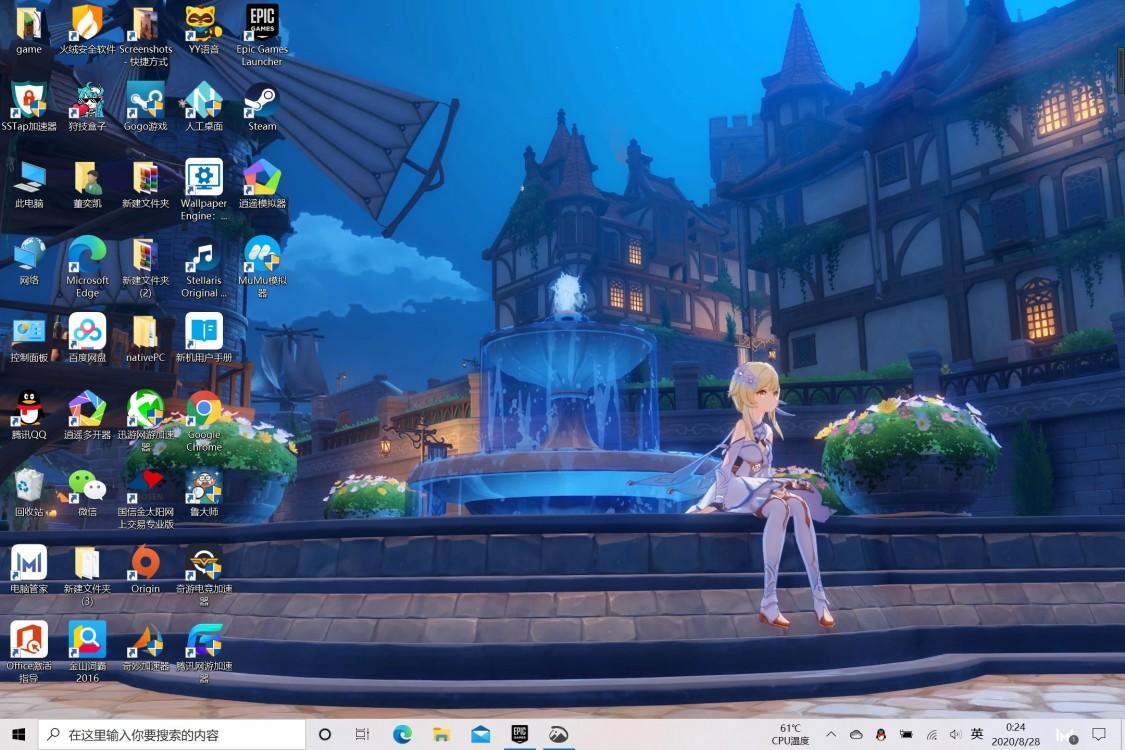Open Microsoft Edge from the taskbar
1125x750 pixels.
pyautogui.click(x=403, y=734)
